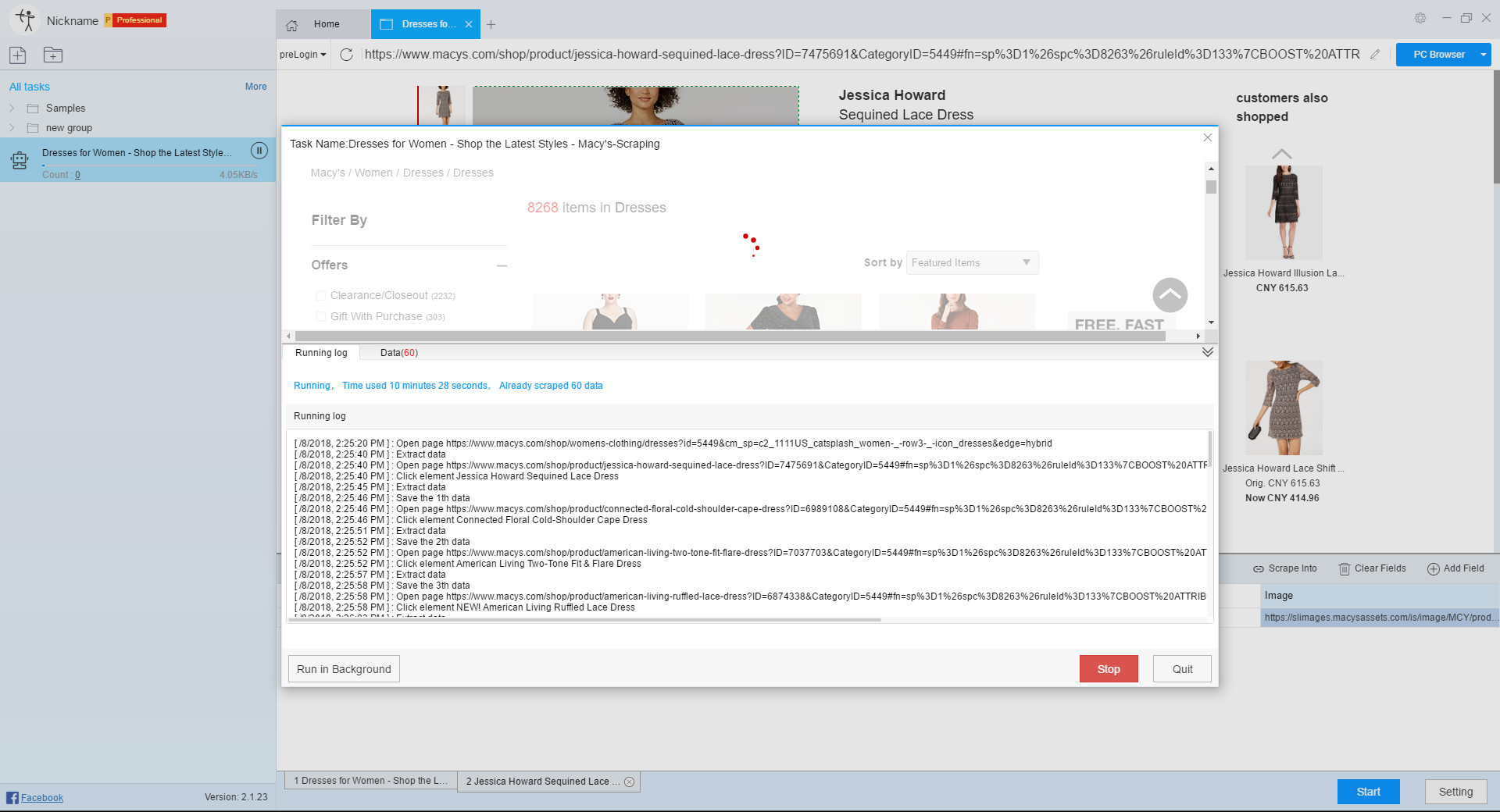This screenshot has height=812, width=1500.
Task: Toggle the Gift With Purchase checkbox
Action: click(x=320, y=316)
